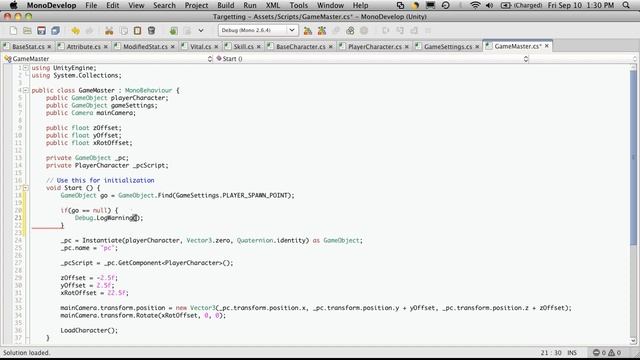Switch to the Attribute.cs tab
Image resolution: width=640 pixels, height=360 pixels.
coord(83,47)
